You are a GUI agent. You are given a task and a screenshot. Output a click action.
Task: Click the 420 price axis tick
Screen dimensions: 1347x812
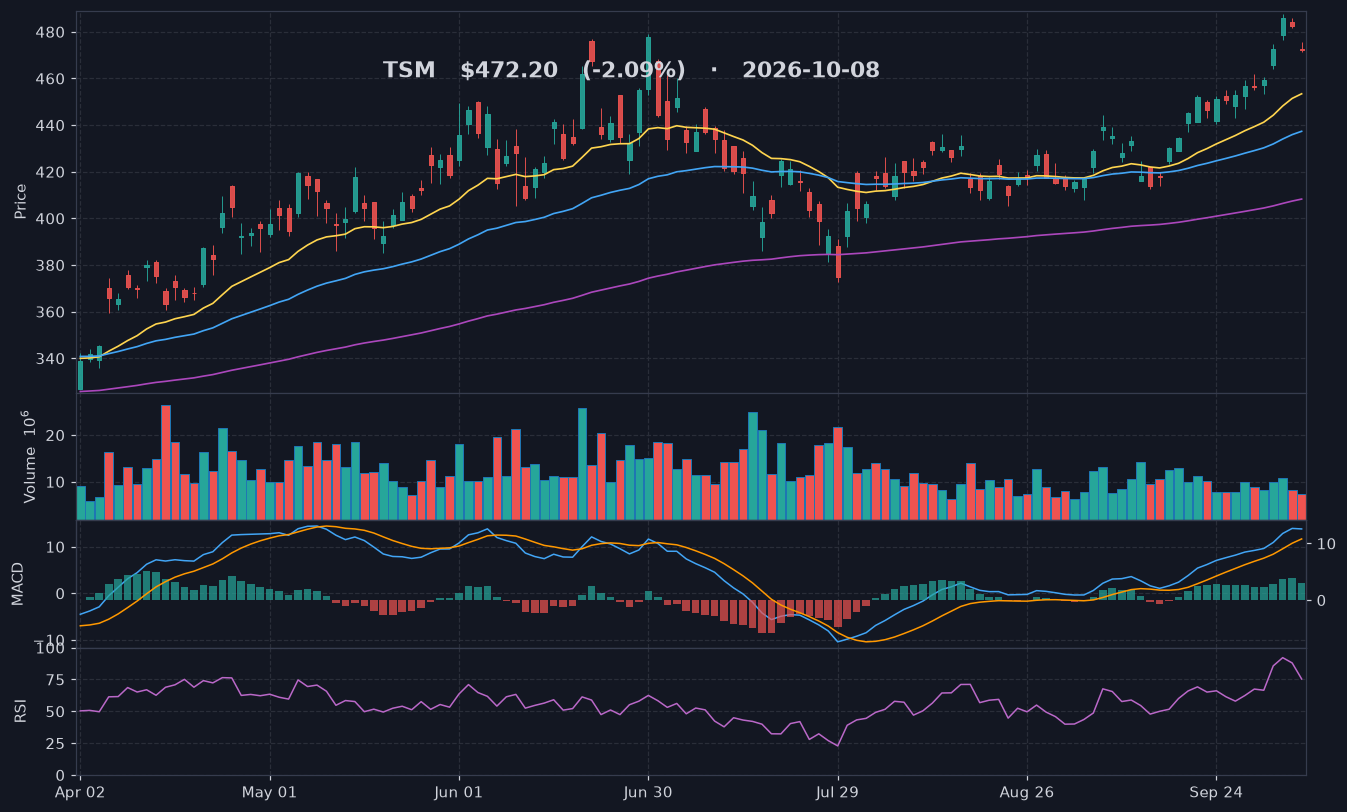click(x=50, y=173)
